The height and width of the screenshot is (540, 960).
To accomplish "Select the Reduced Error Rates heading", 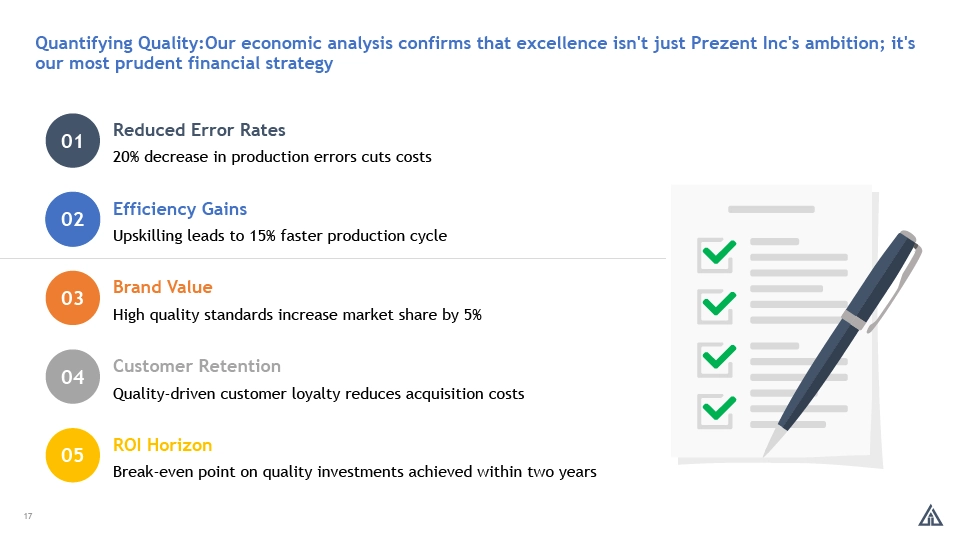I will (199, 130).
